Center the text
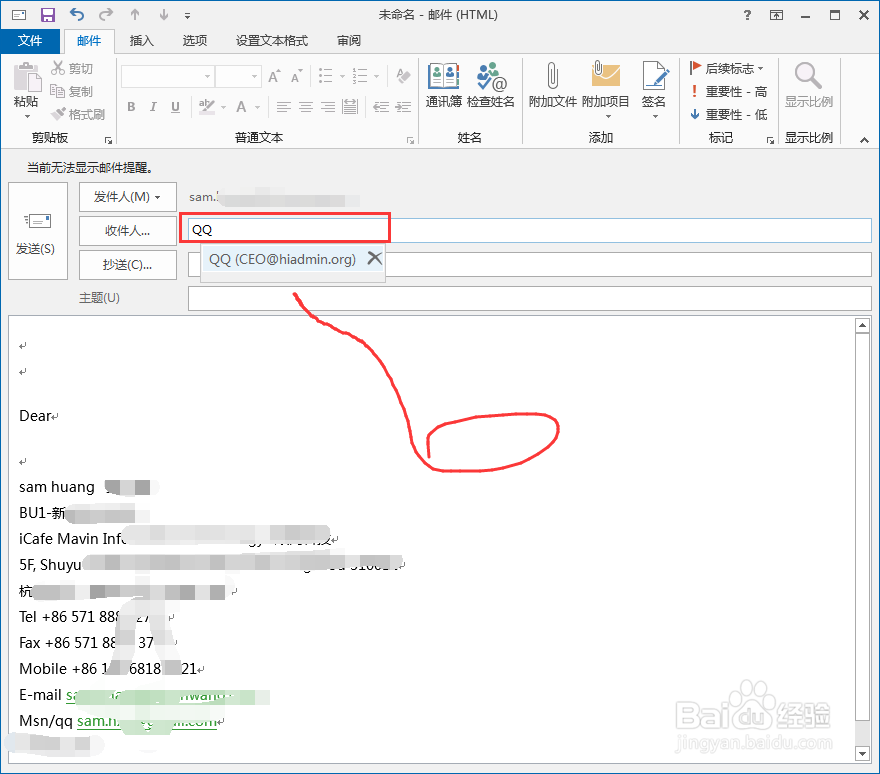 (306, 107)
